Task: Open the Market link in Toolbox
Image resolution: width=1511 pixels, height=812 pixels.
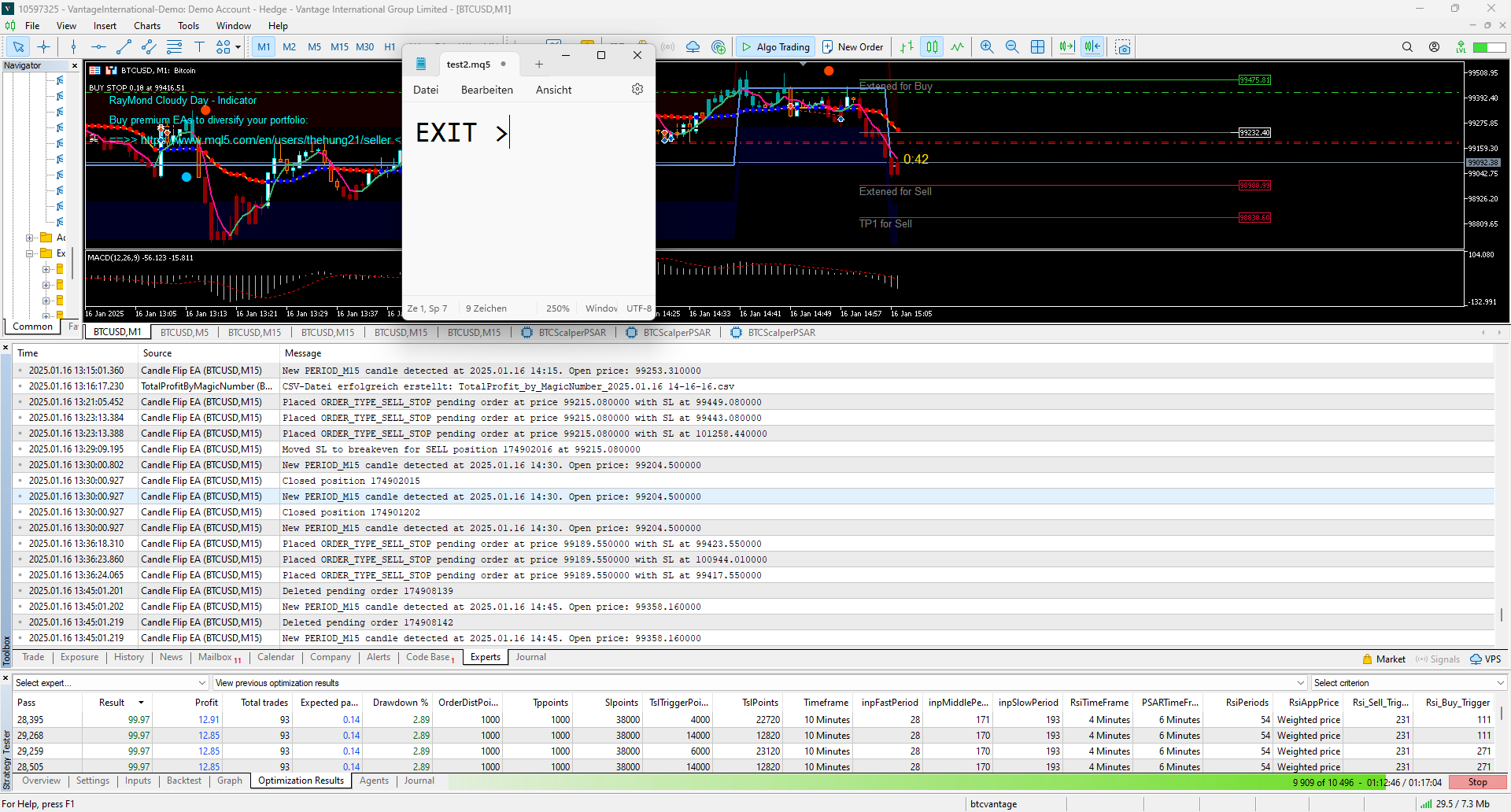Action: pos(1384,659)
